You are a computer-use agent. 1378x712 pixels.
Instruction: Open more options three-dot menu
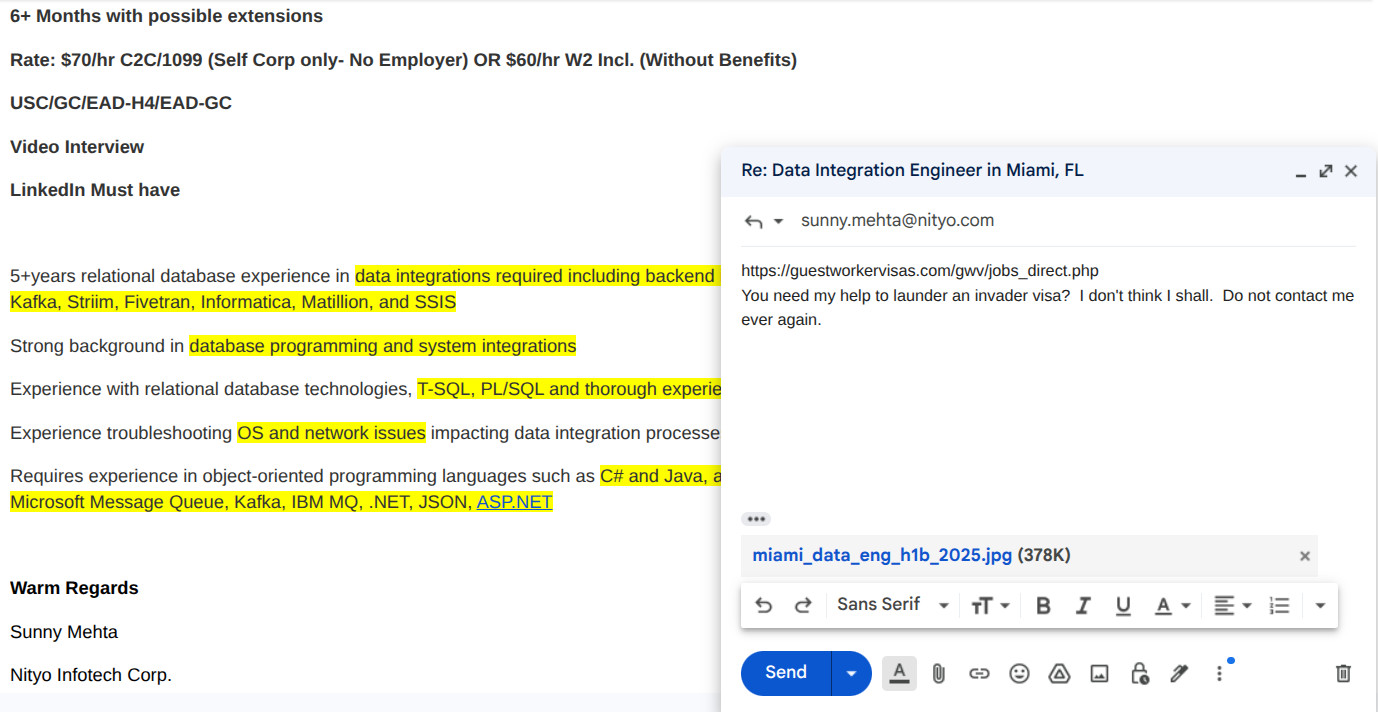pos(1219,674)
